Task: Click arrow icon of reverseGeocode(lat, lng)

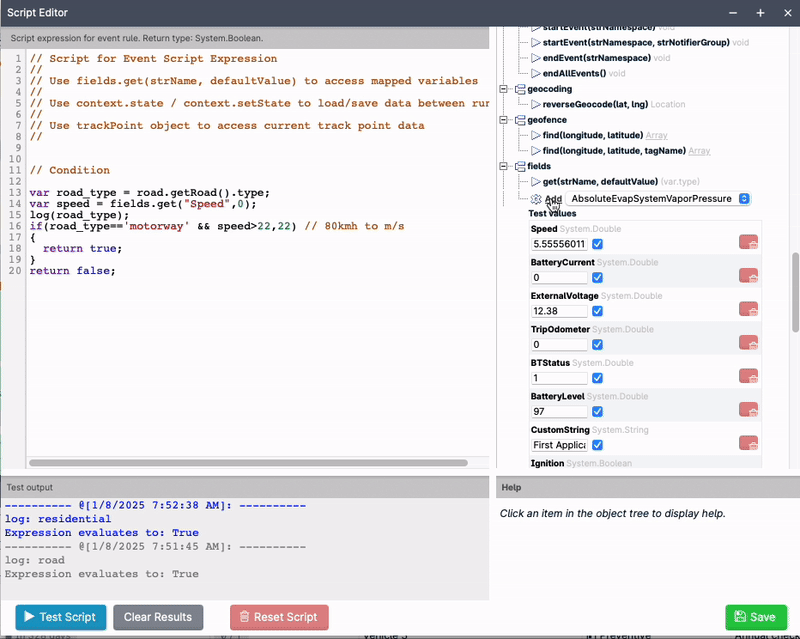Action: (536, 105)
